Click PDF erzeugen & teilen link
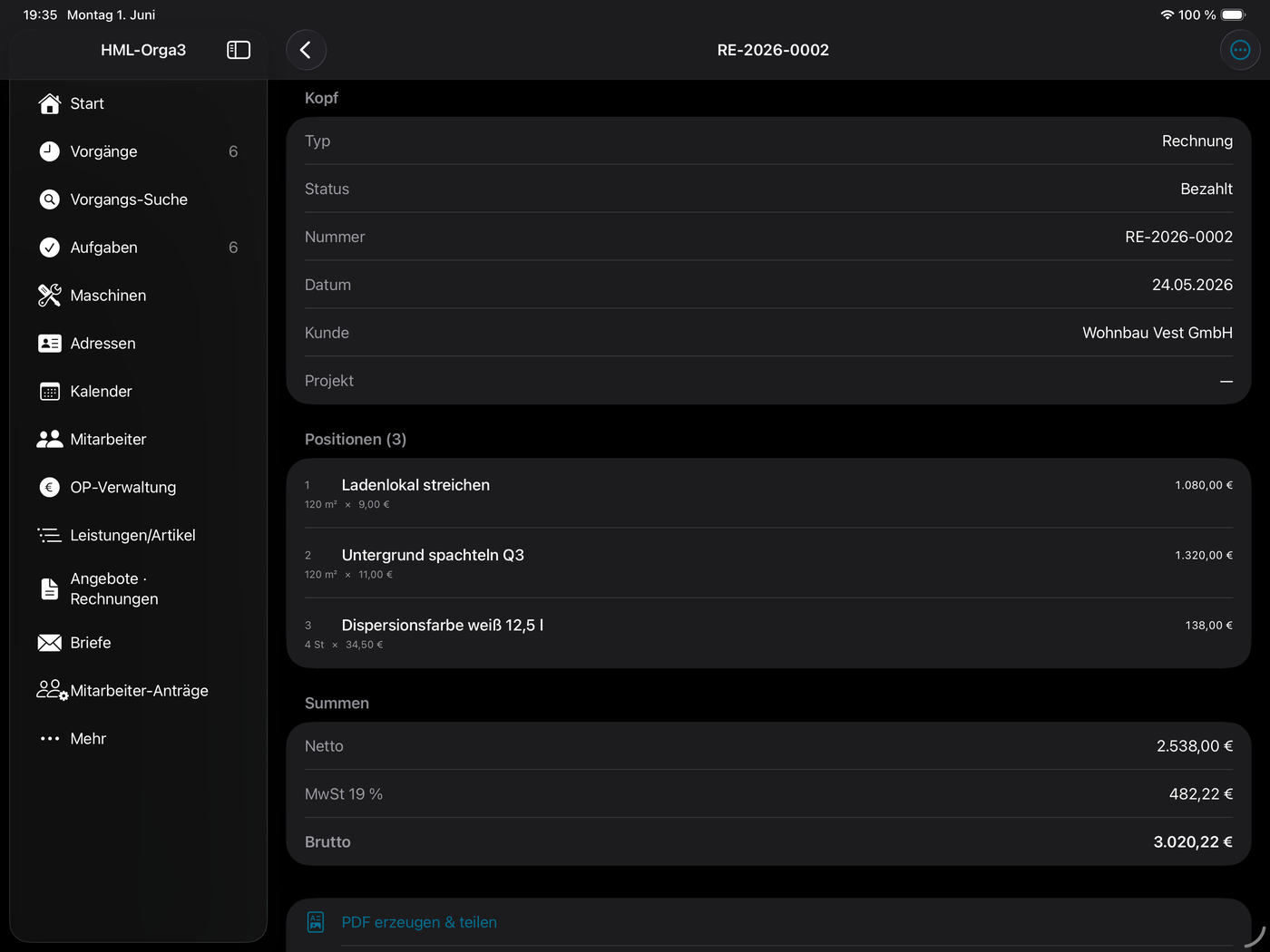Screen dimensions: 1270x952 point(419,922)
